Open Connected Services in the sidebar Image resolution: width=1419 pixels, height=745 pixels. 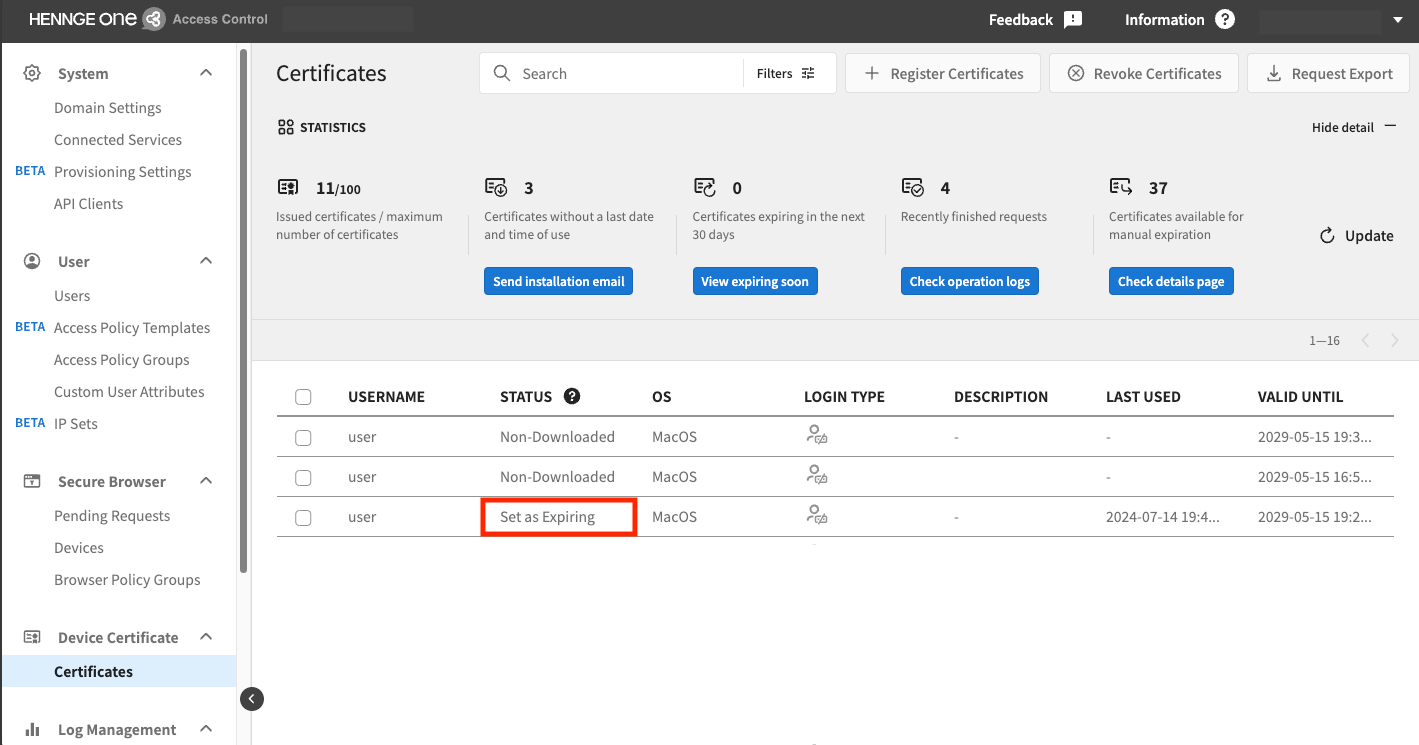(118, 140)
